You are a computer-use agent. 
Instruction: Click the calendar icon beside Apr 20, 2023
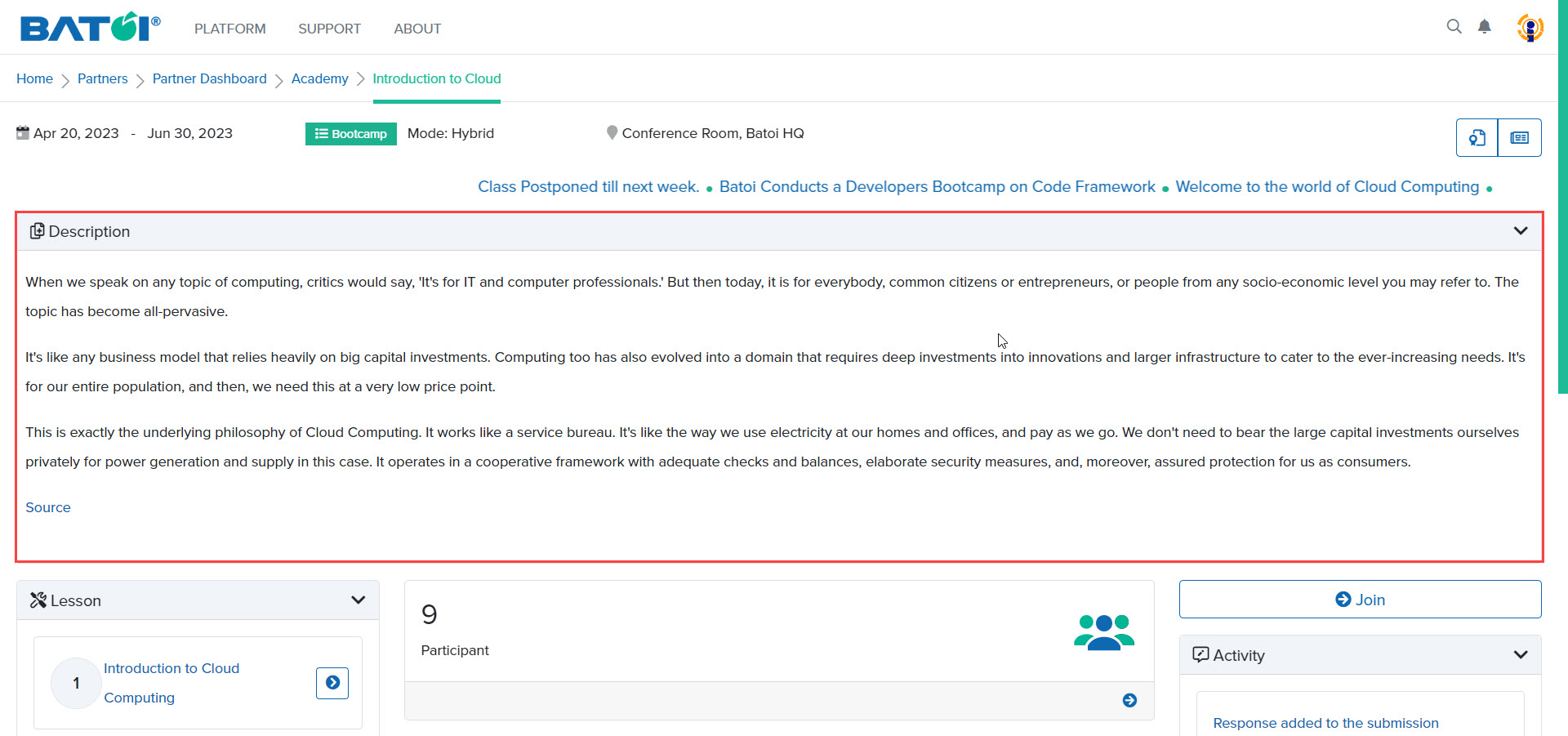point(23,132)
